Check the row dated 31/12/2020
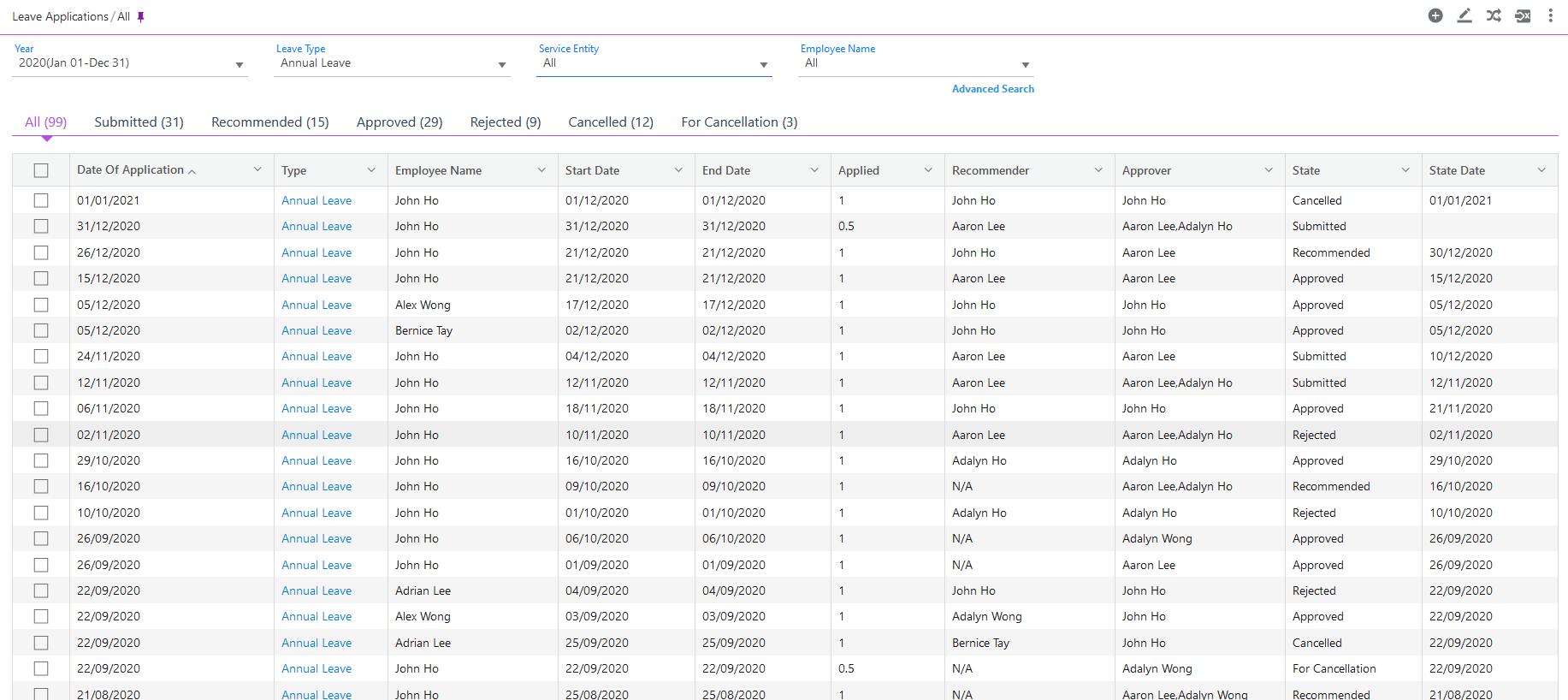 [41, 226]
